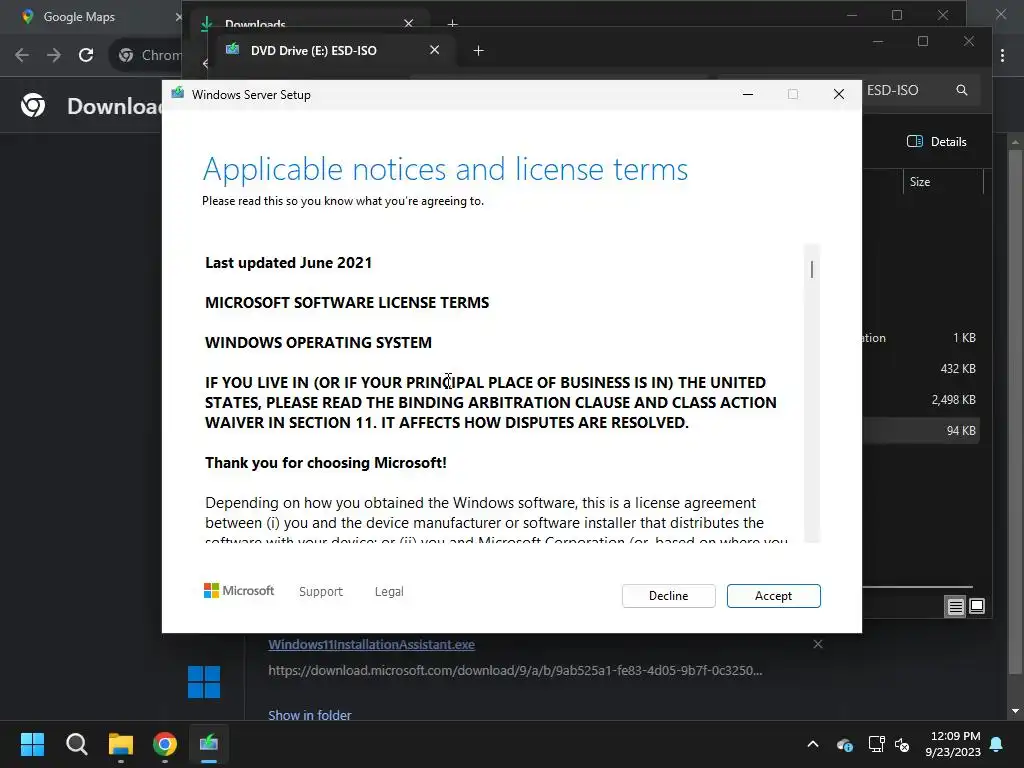The image size is (1024, 768).
Task: Click the Microsoft logo in Setup dialog
Action: coord(239,591)
